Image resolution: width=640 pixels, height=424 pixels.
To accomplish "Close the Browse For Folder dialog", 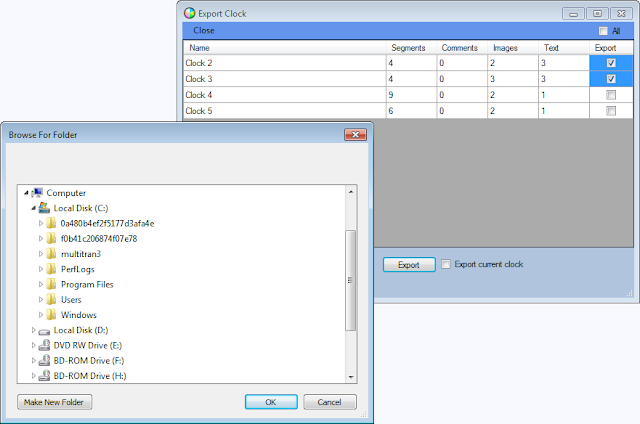I will tap(356, 135).
